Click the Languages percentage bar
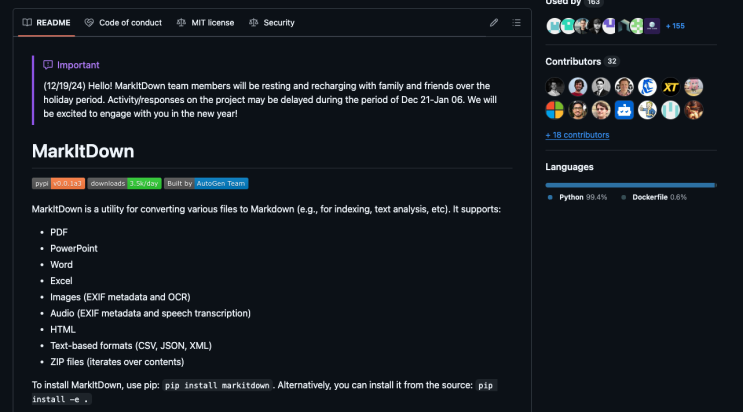Viewport: 743px width, 412px height. coord(630,185)
